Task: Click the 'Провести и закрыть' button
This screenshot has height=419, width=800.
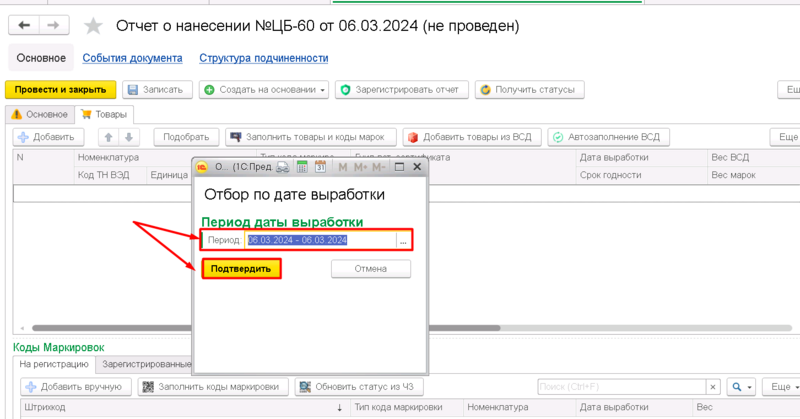Action: pos(61,90)
